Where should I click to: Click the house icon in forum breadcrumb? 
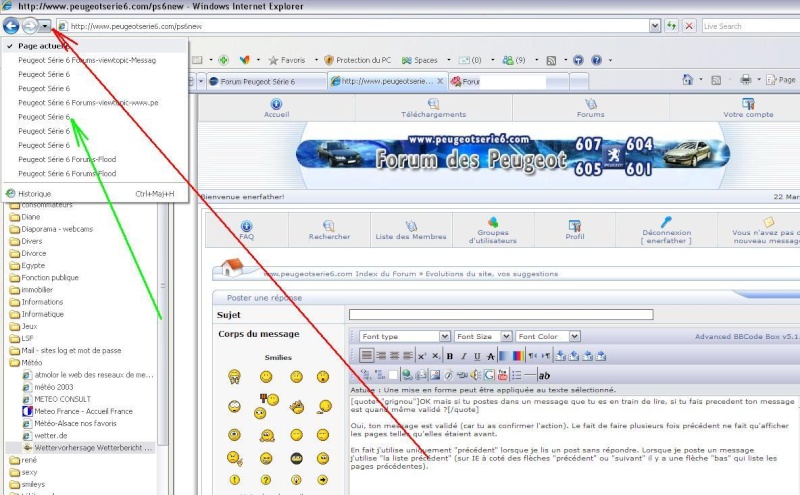click(232, 266)
